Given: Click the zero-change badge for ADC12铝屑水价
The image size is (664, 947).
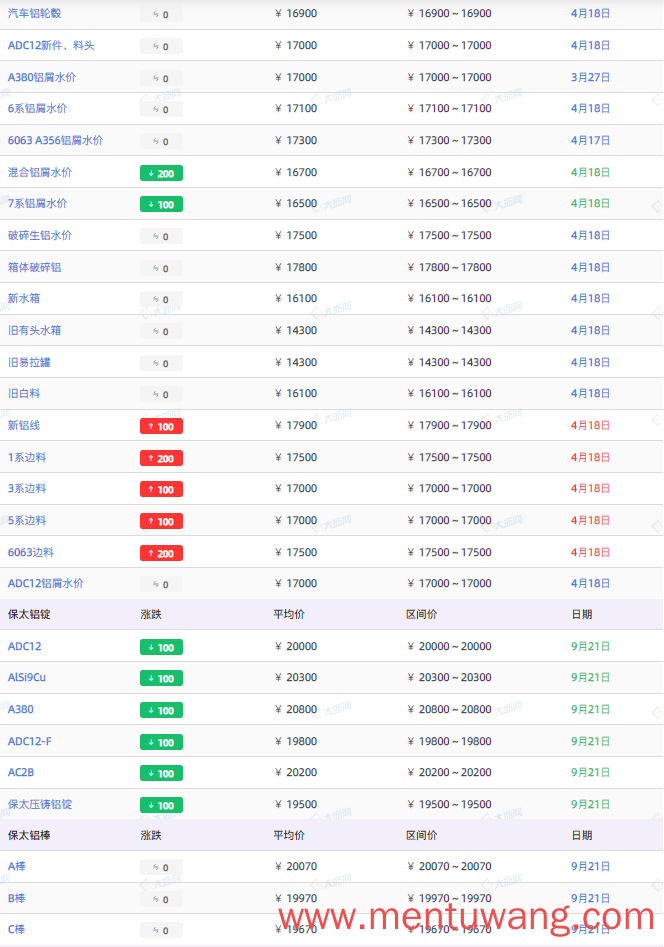Looking at the screenshot, I should [161, 585].
